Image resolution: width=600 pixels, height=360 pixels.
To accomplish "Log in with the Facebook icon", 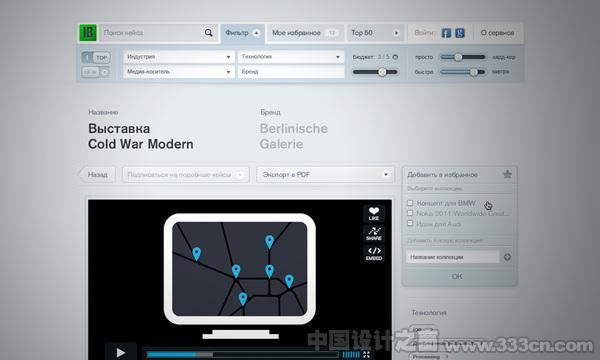I will click(446, 33).
